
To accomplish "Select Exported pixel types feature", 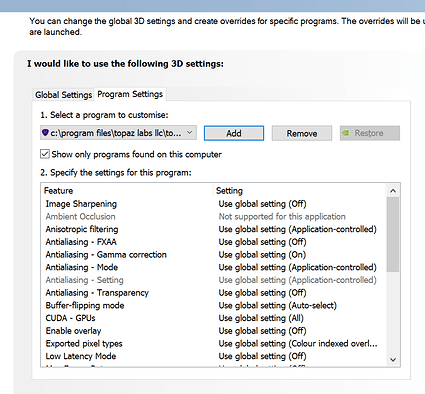I will coord(84,343).
